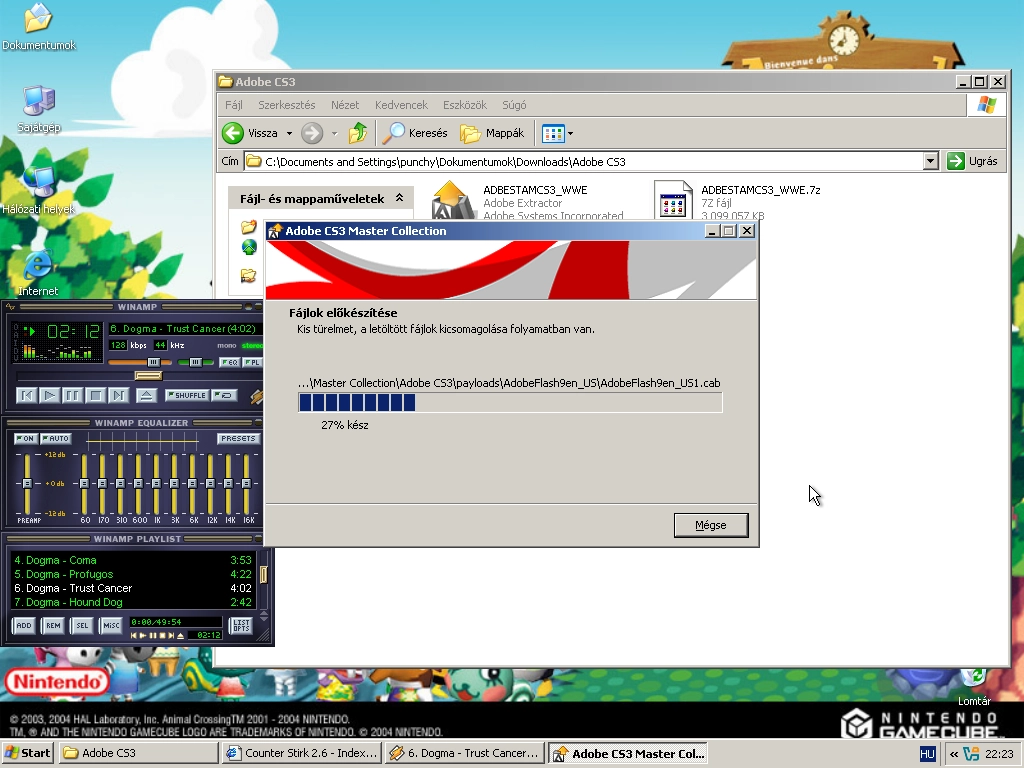The height and width of the screenshot is (768, 1024).
Task: Turn Winamp equalizer ON button off
Action: (25, 438)
